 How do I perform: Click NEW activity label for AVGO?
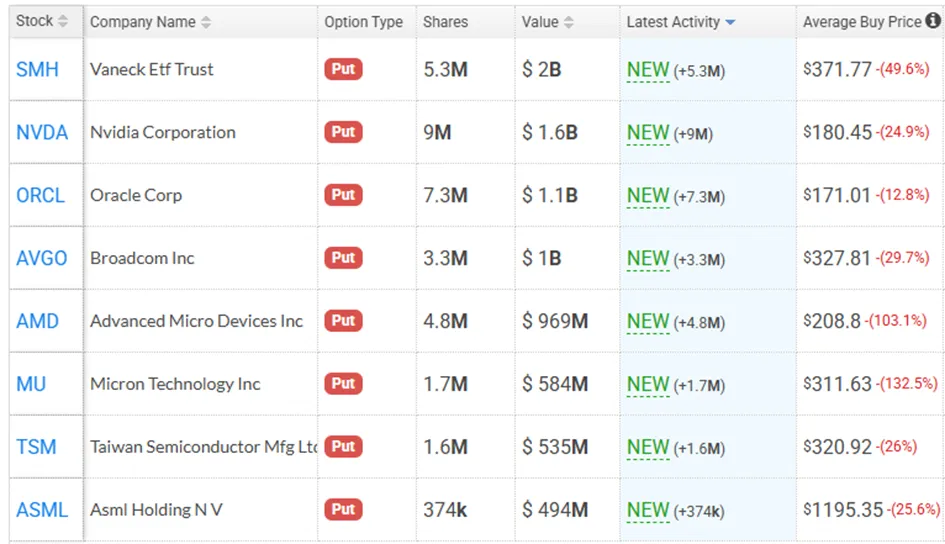(648, 258)
